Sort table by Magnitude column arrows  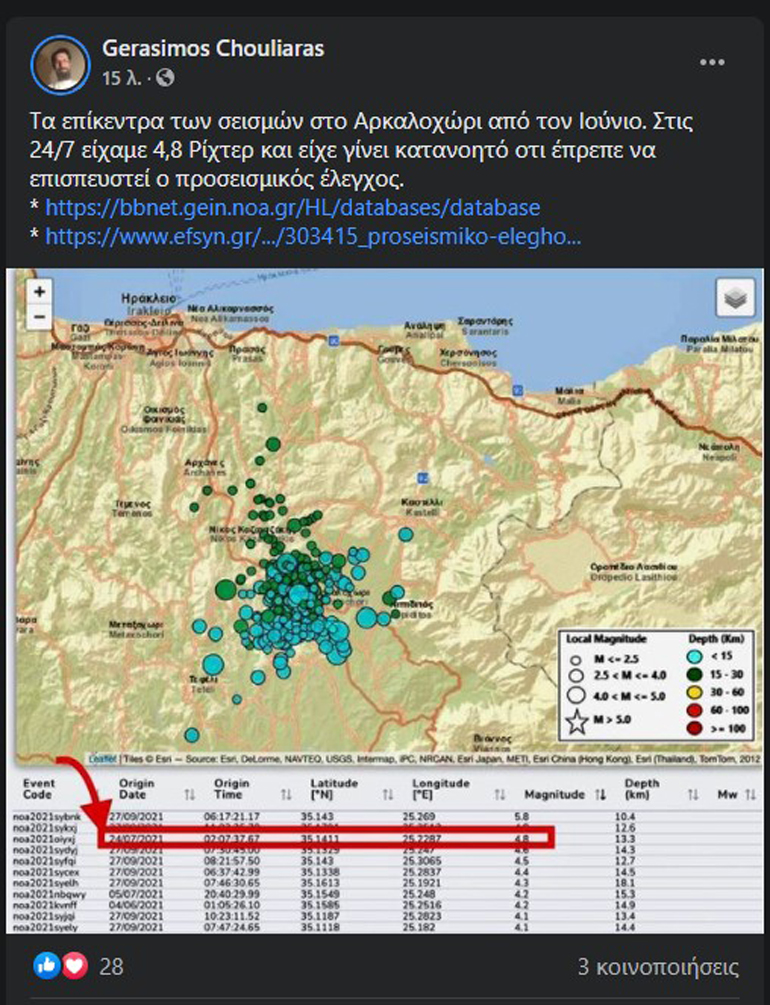(601, 794)
